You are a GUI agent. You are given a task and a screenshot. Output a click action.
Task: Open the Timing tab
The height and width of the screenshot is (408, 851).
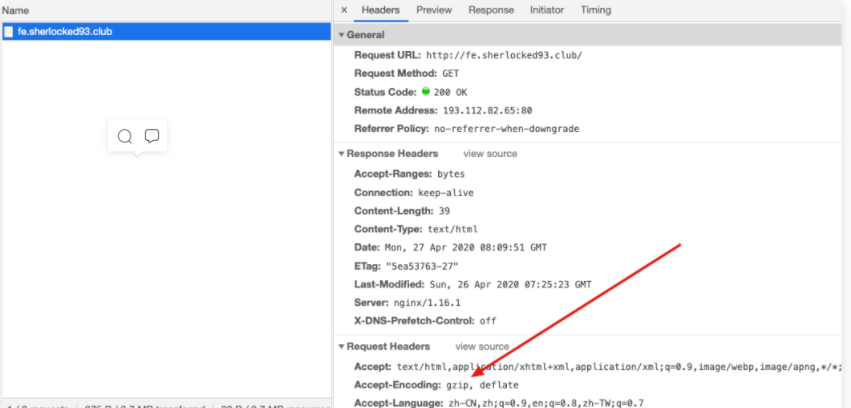coord(595,10)
